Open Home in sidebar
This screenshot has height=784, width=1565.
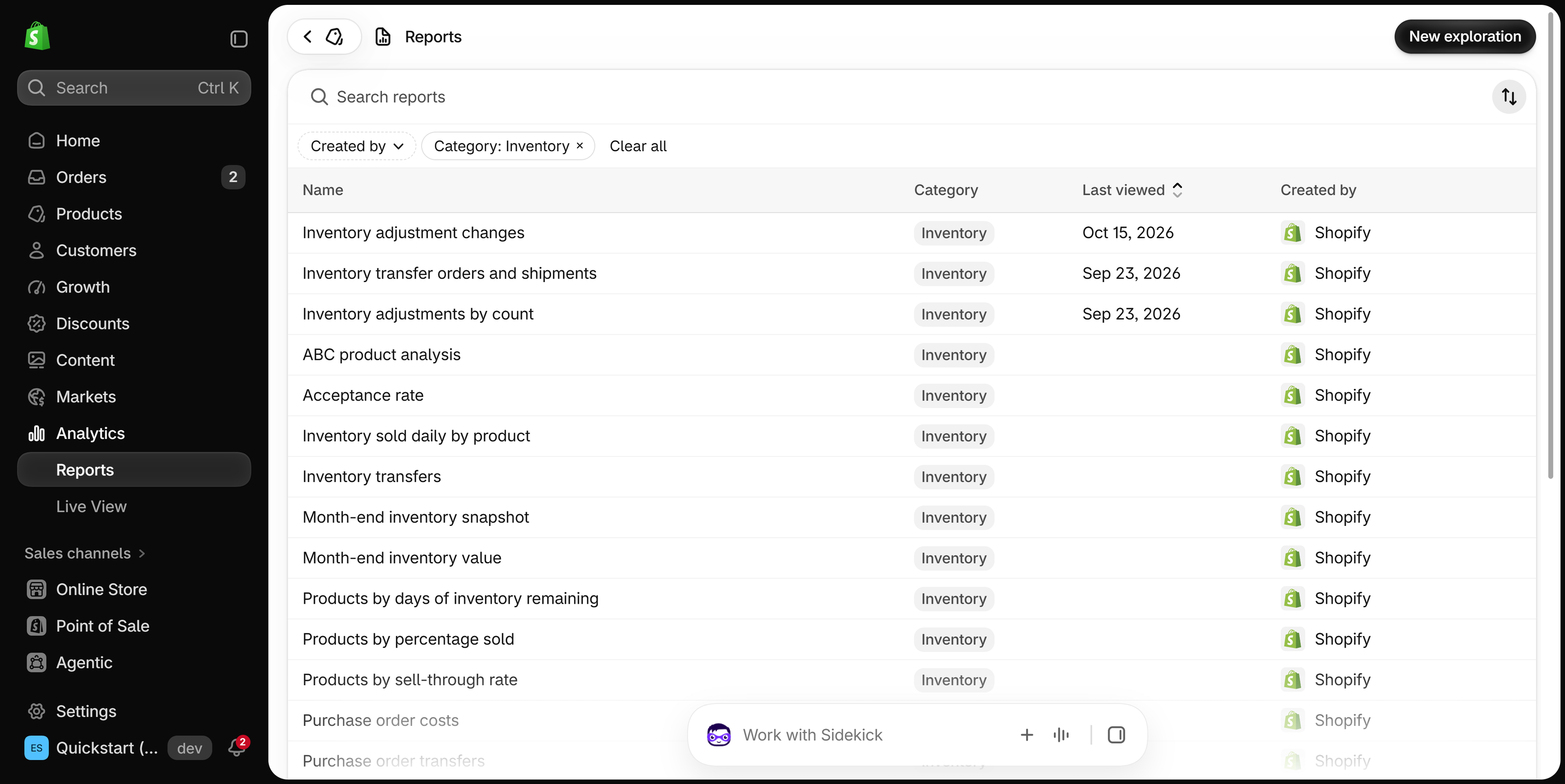point(134,140)
